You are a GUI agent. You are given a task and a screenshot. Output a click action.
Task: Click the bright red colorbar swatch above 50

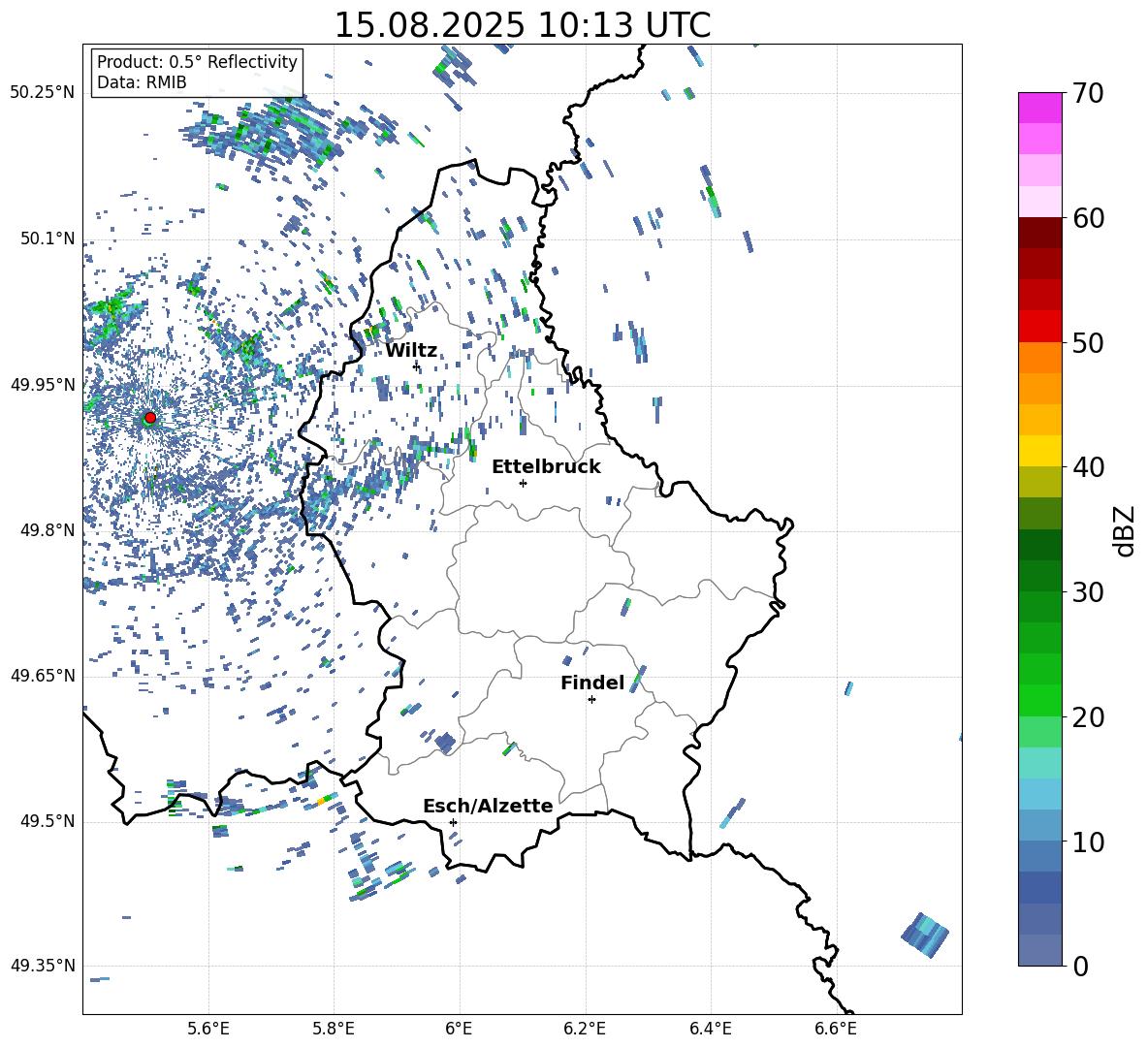[1039, 327]
